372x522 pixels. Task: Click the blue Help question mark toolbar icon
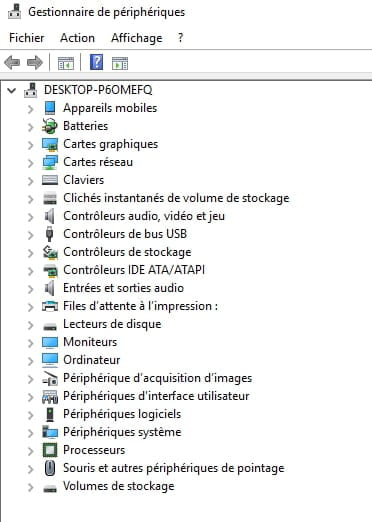click(x=96, y=62)
